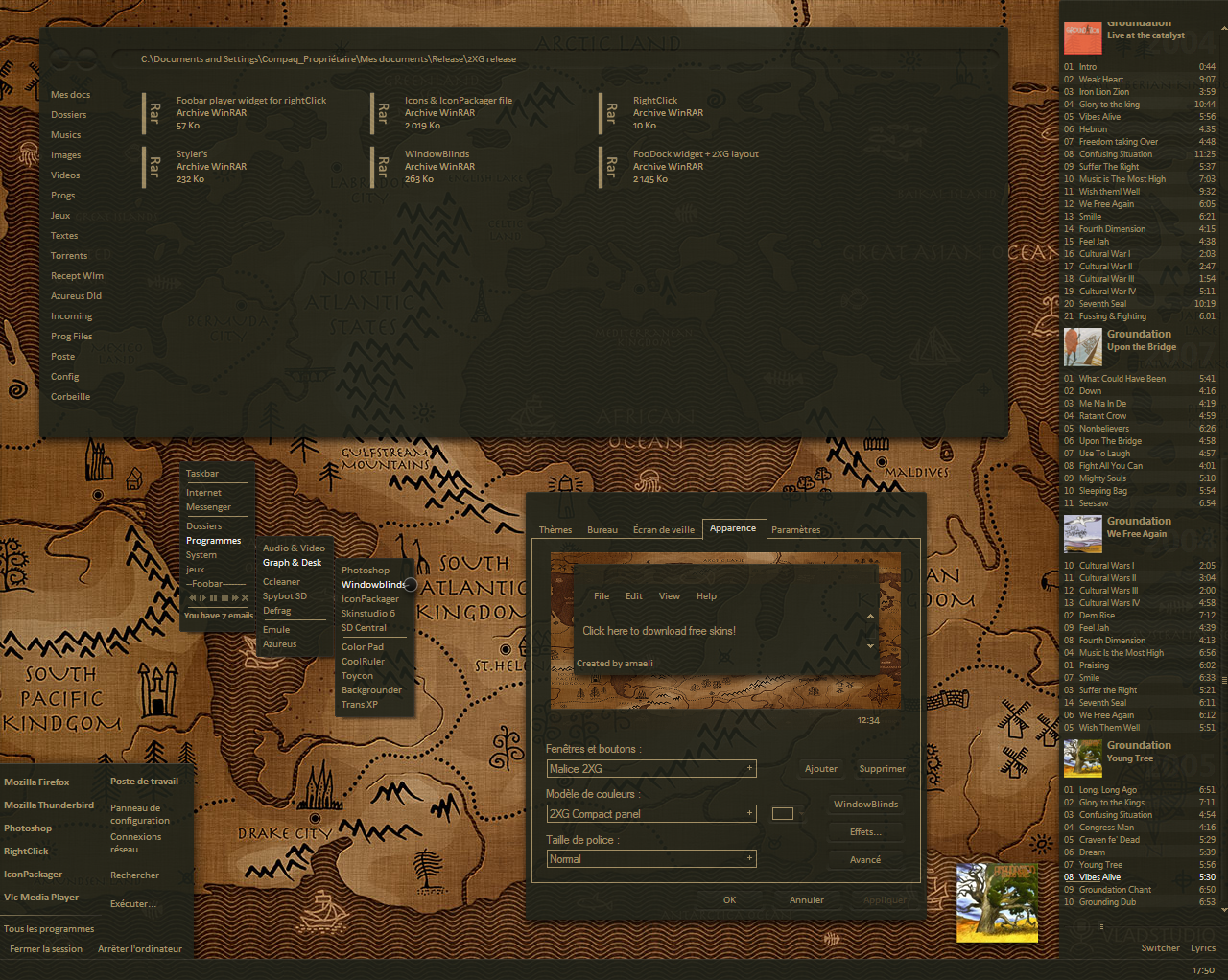
Task: Launch Skinstudio 6 from the submenu
Action: (368, 614)
